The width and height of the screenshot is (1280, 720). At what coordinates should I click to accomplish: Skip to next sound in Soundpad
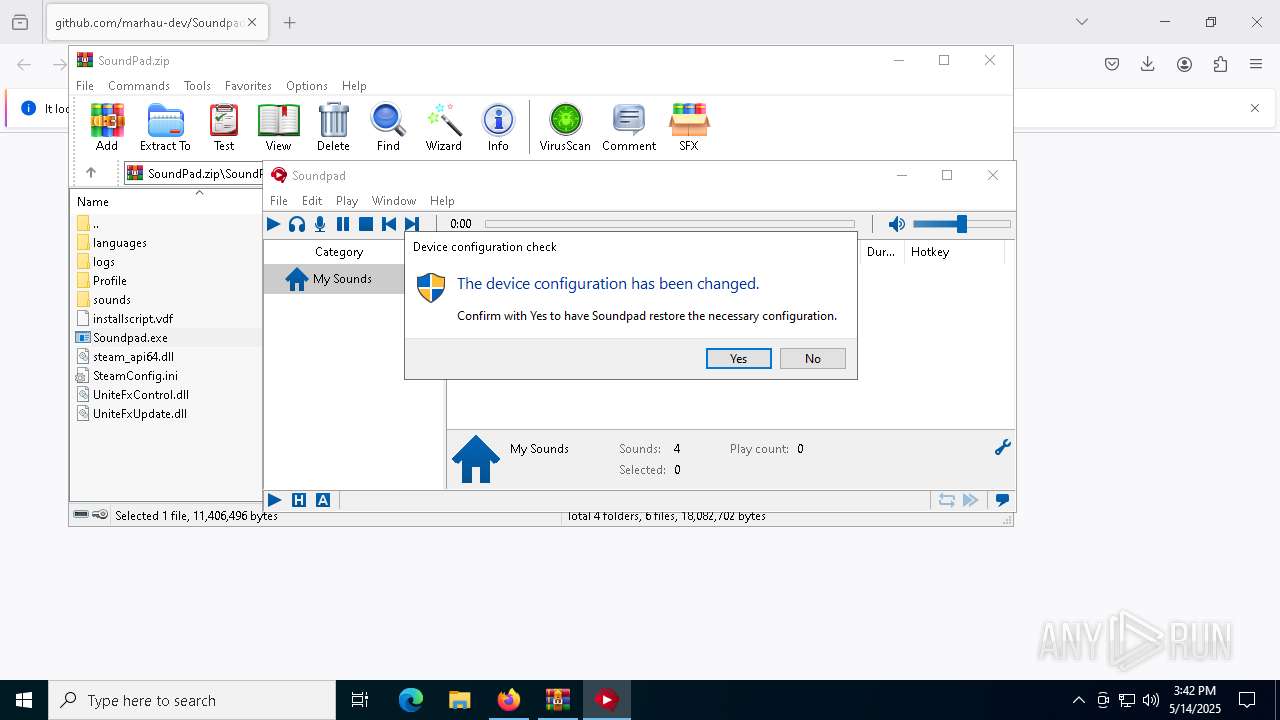coord(412,224)
